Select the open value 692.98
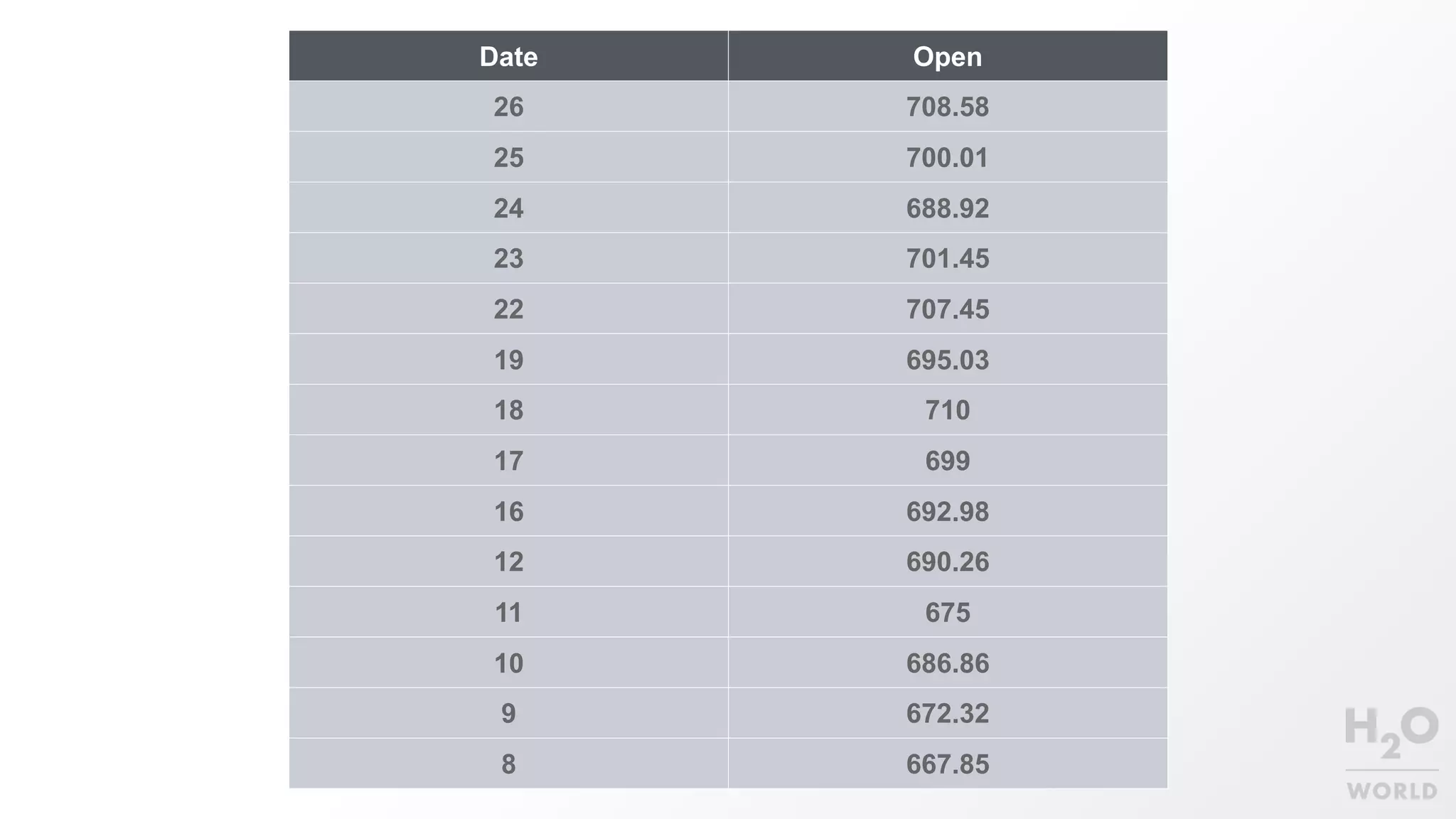This screenshot has height=819, width=1456. (947, 511)
